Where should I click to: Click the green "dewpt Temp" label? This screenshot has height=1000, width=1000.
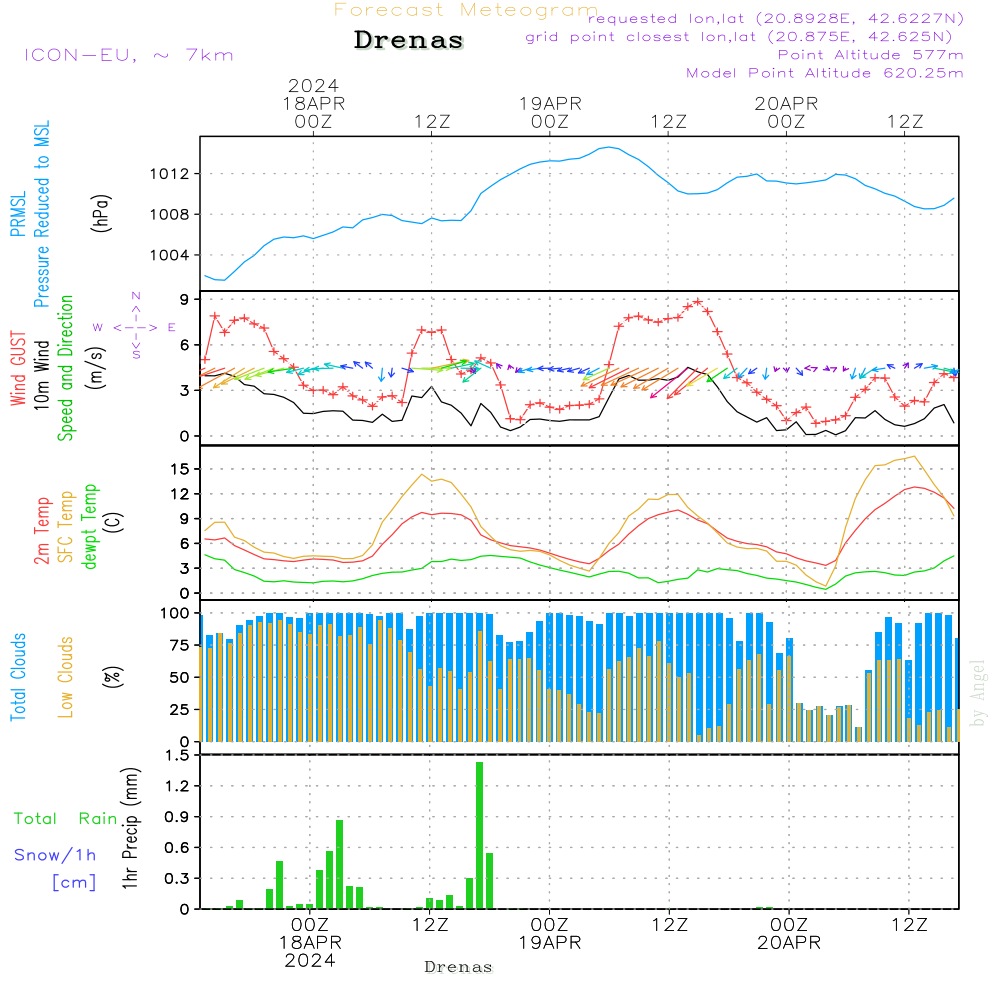tap(89, 526)
